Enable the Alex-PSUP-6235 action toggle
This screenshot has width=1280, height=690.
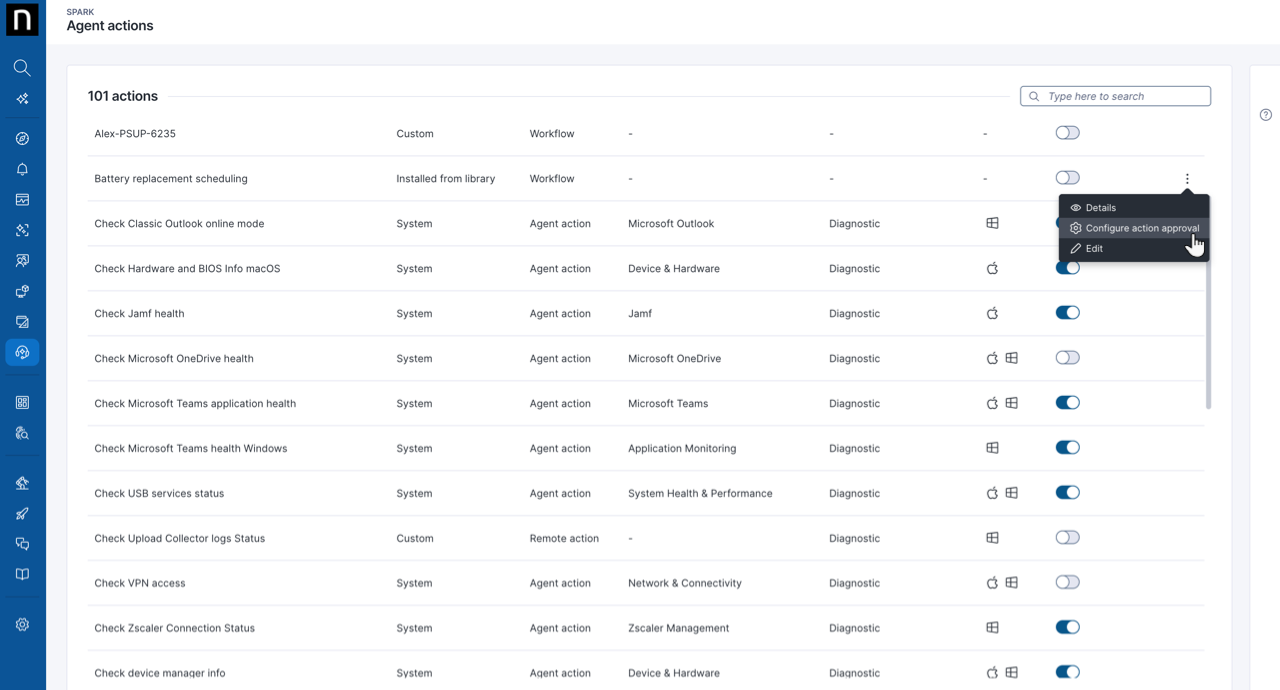[1067, 133]
